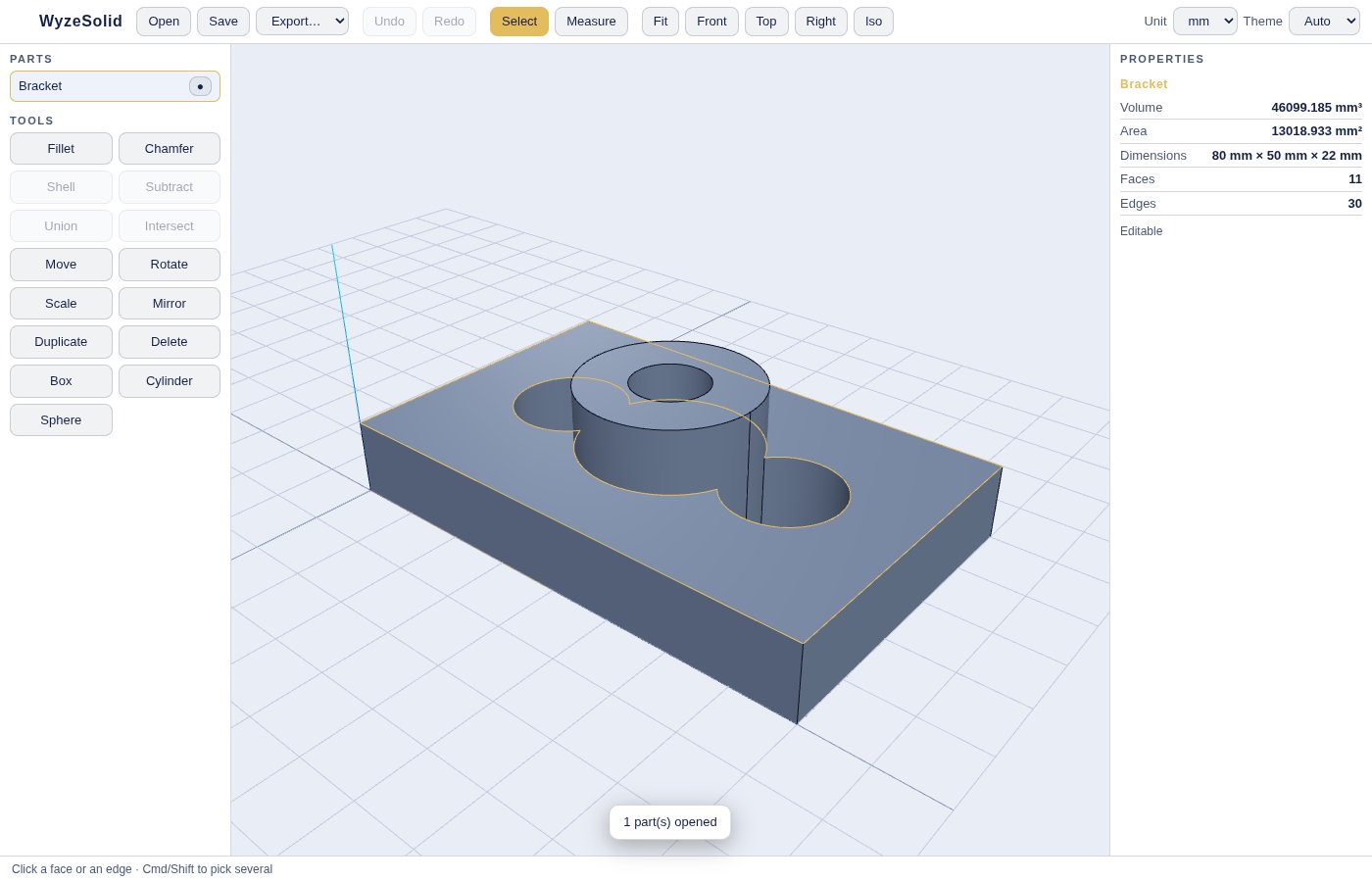This screenshot has width=1372, height=882.
Task: Click the Dimensions value 80 mm × 50 mm × 22 mm
Action: [x=1287, y=156]
